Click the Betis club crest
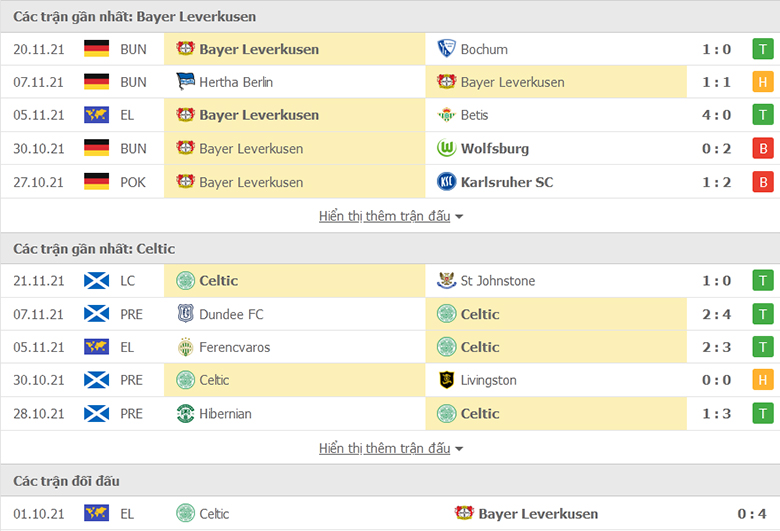This screenshot has width=780, height=531. point(446,115)
